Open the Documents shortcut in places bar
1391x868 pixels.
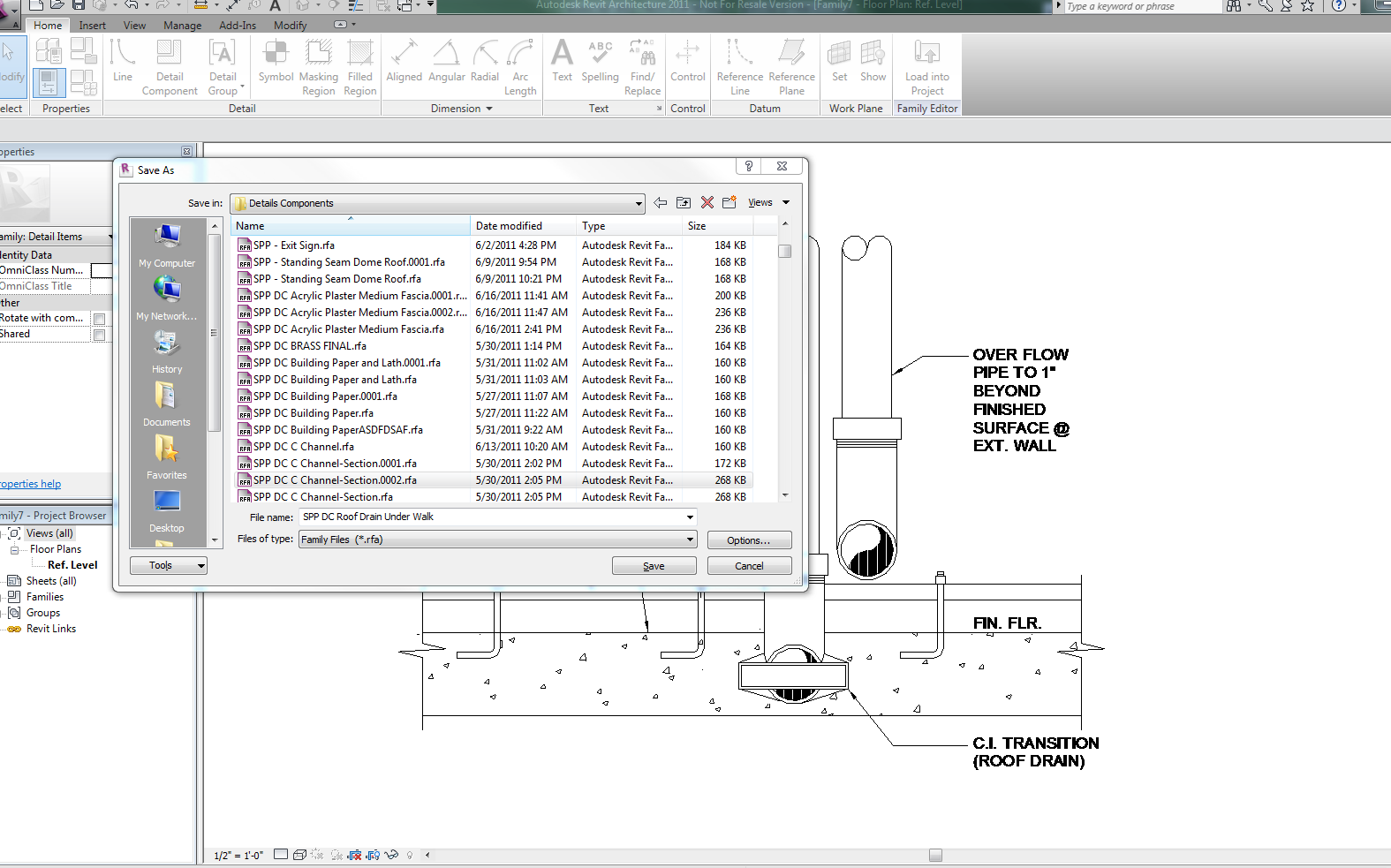tap(167, 405)
